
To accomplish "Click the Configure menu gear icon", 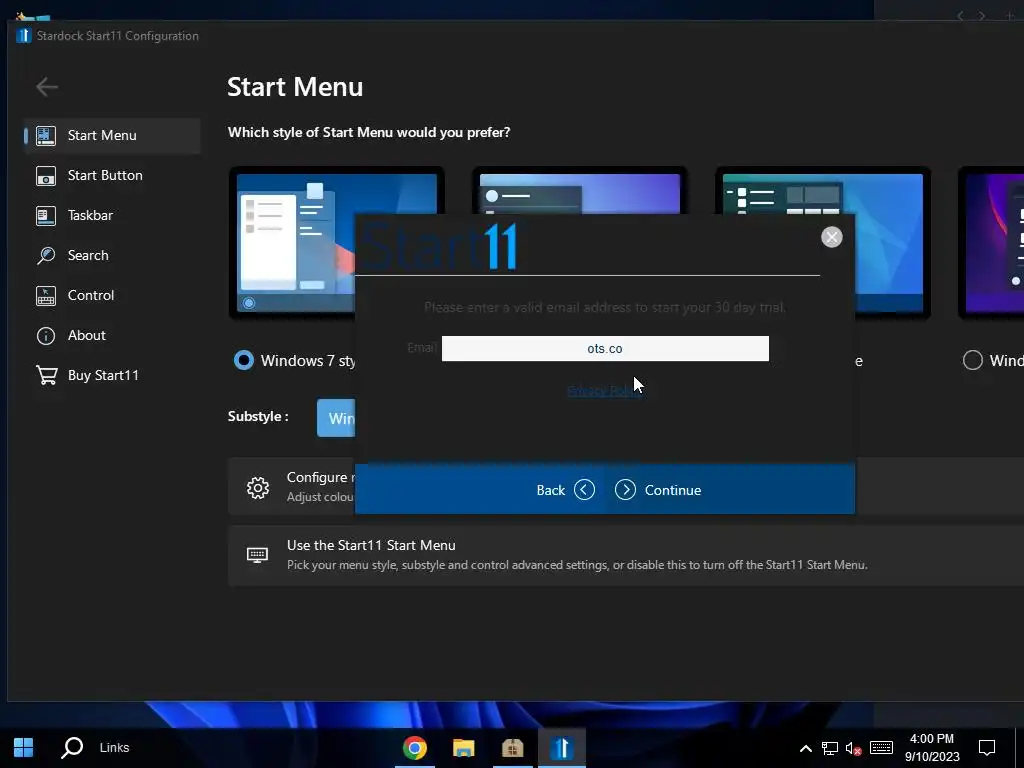I will [x=258, y=487].
